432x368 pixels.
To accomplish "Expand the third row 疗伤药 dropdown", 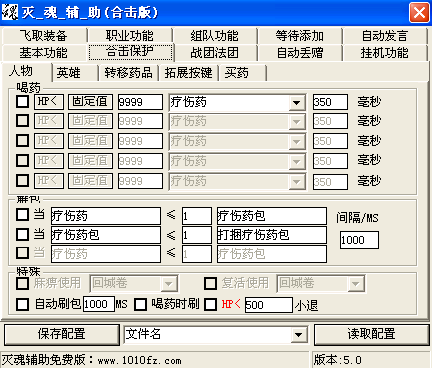I will (x=296, y=142).
